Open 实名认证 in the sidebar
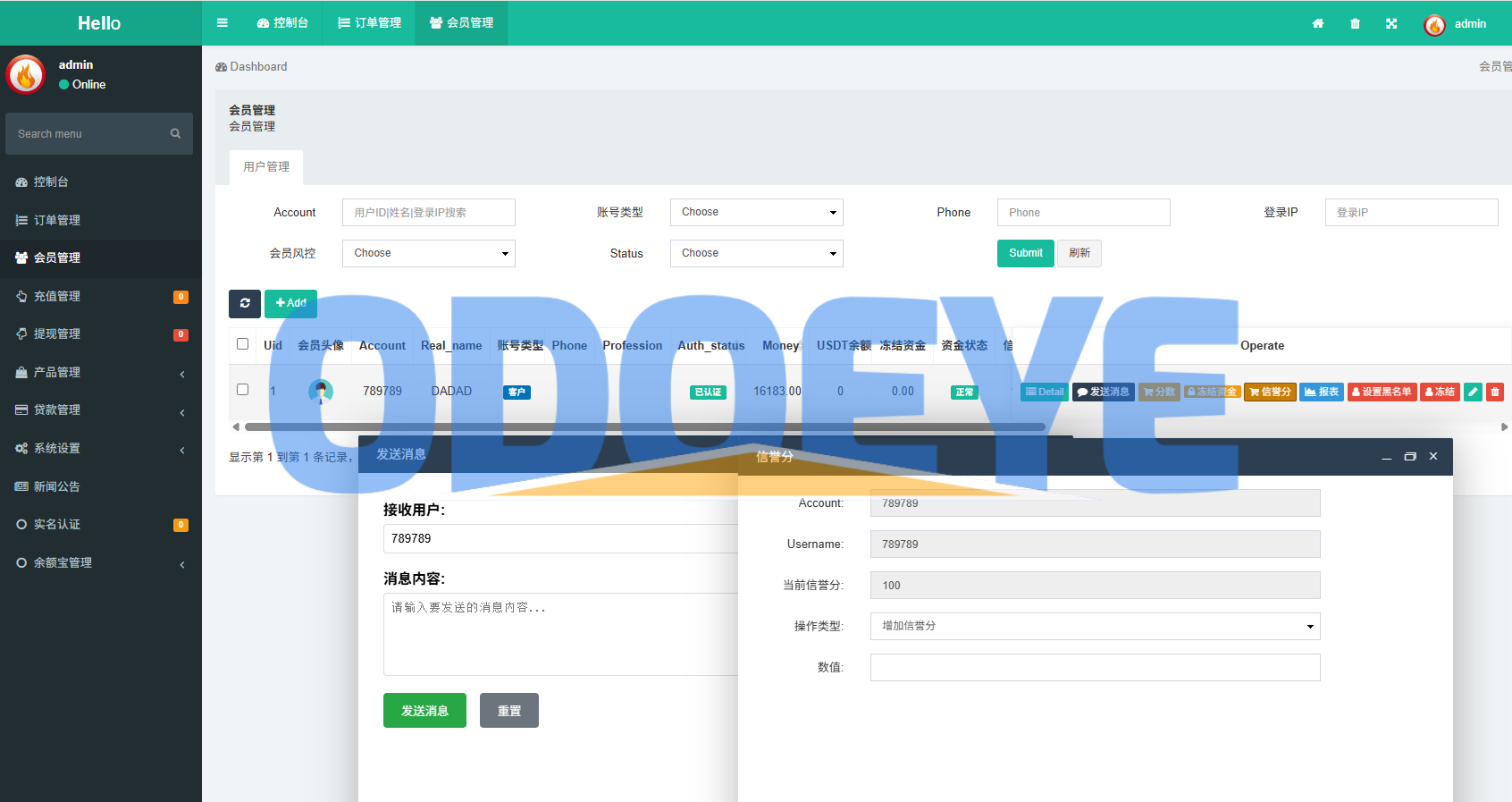 pos(101,524)
